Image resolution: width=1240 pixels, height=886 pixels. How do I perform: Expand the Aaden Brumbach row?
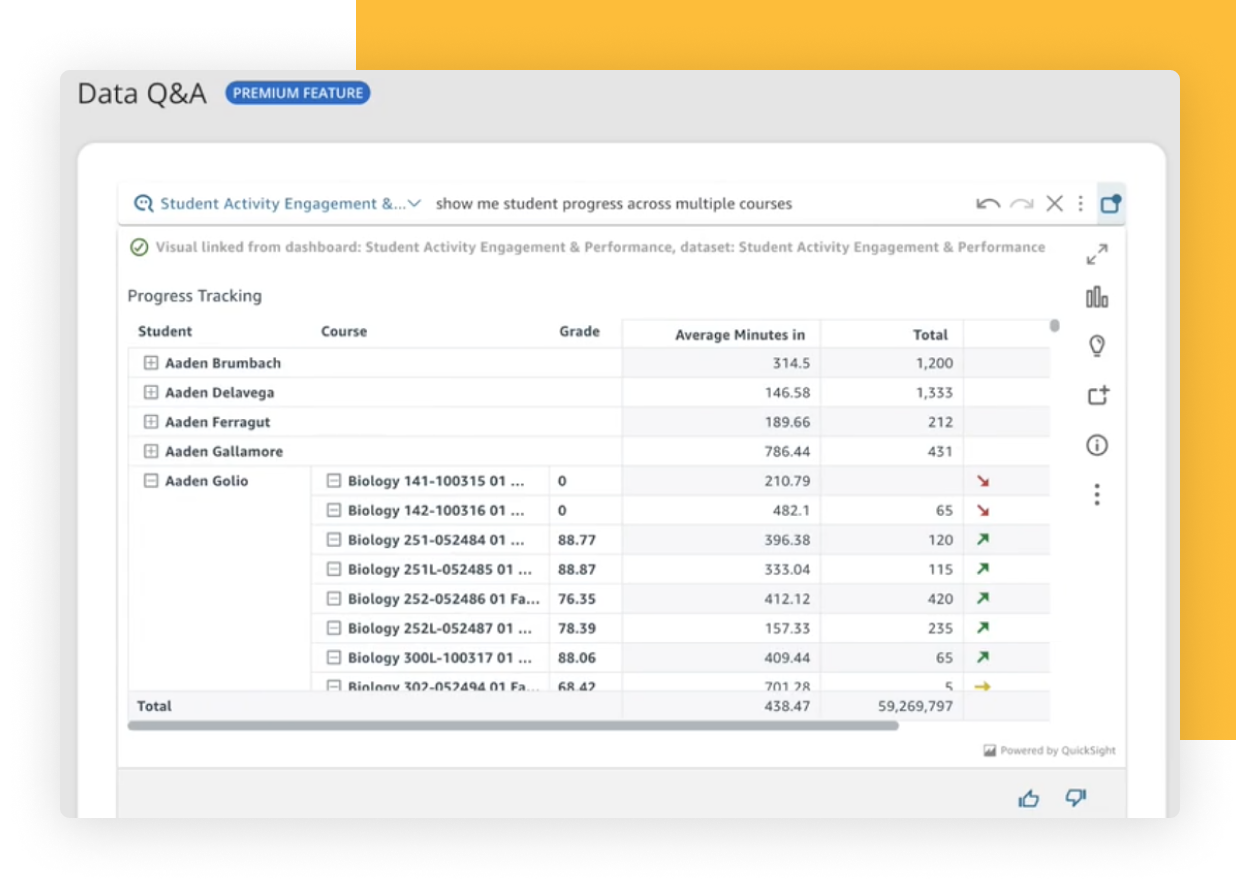tap(151, 363)
